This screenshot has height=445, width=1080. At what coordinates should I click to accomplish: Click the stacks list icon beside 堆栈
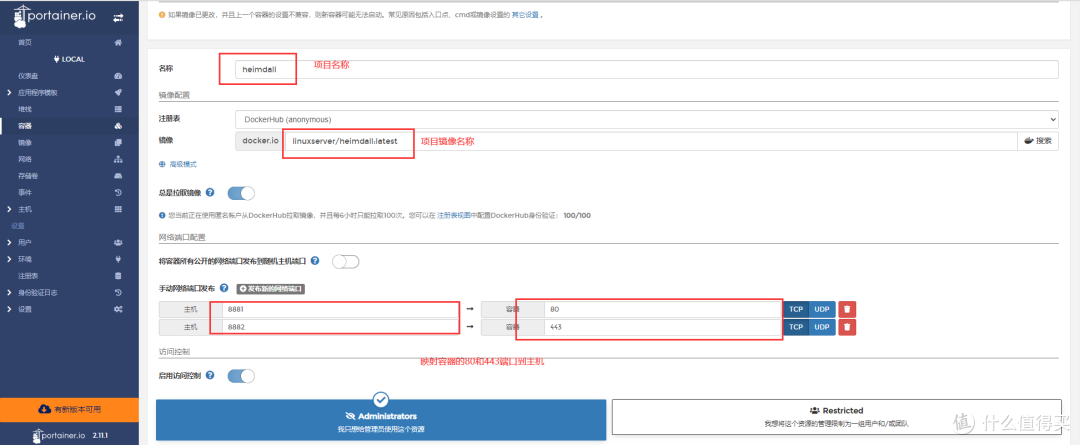pyautogui.click(x=118, y=109)
